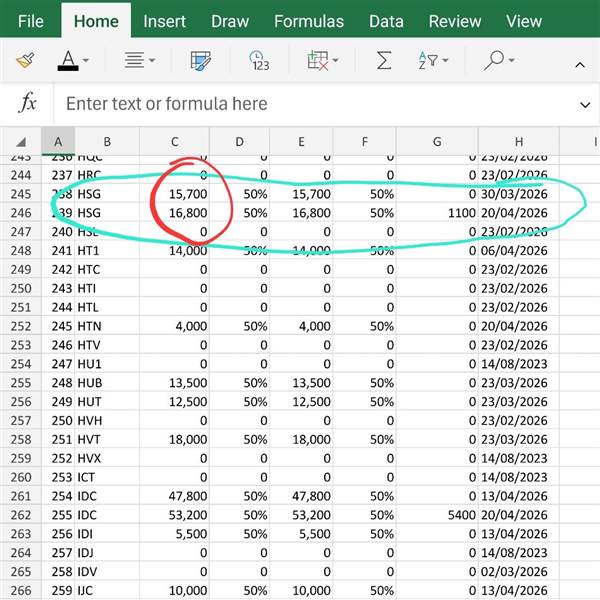Switch to the Formulas tab
Image resolution: width=600 pixels, height=600 pixels.
point(309,21)
